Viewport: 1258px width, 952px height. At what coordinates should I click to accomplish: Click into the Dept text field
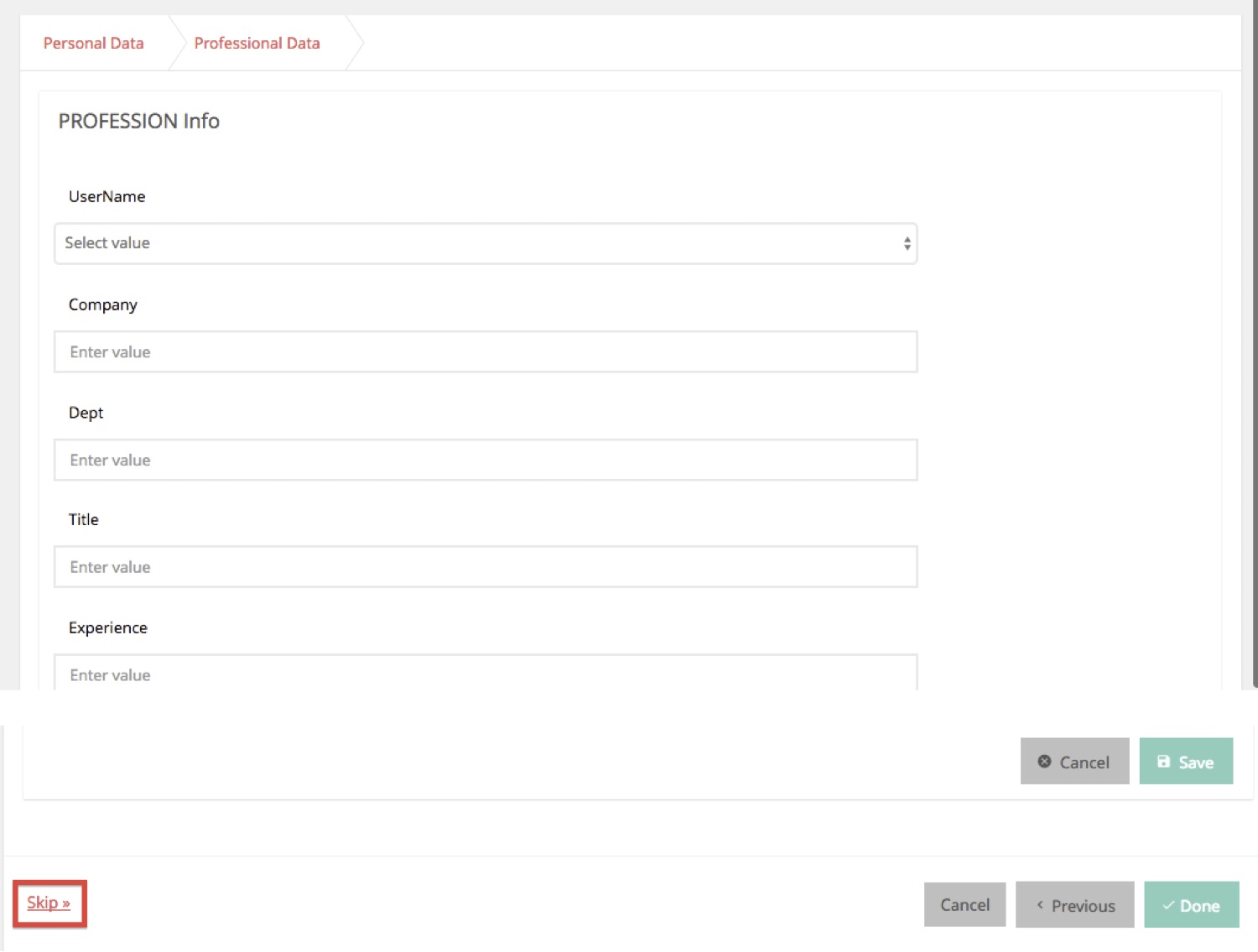click(x=485, y=460)
